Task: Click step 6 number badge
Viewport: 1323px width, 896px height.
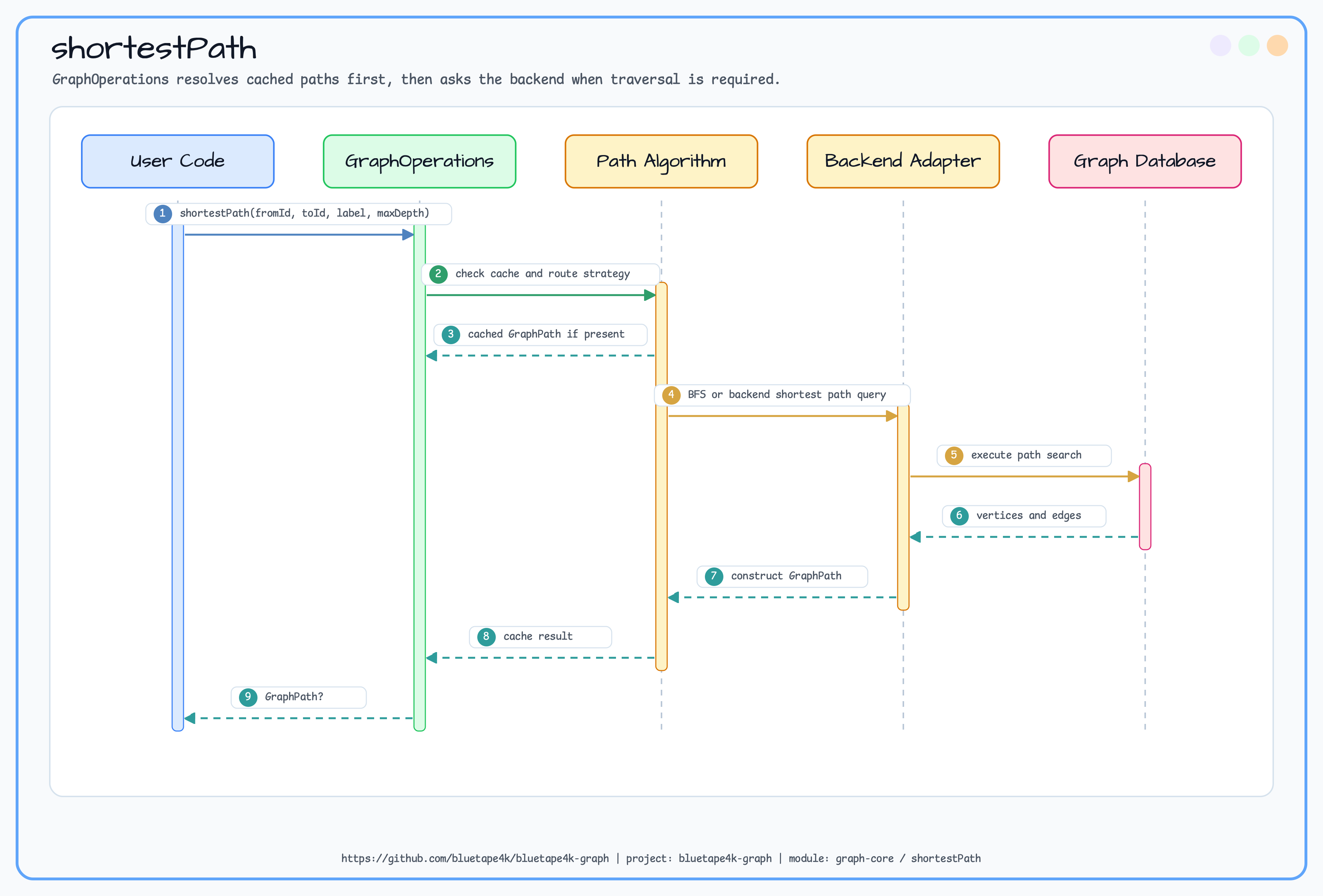Action: click(x=959, y=516)
